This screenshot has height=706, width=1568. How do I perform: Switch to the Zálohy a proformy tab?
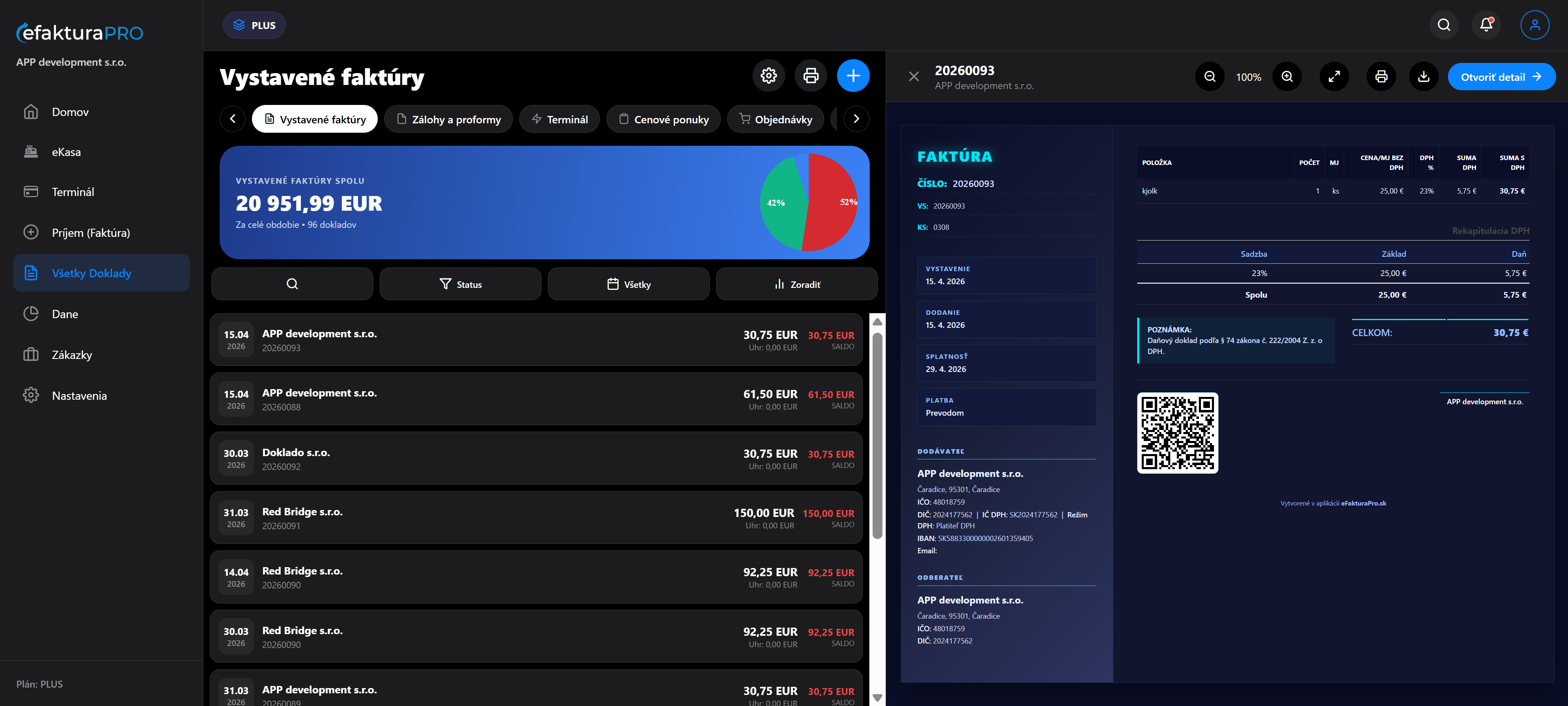click(x=448, y=119)
